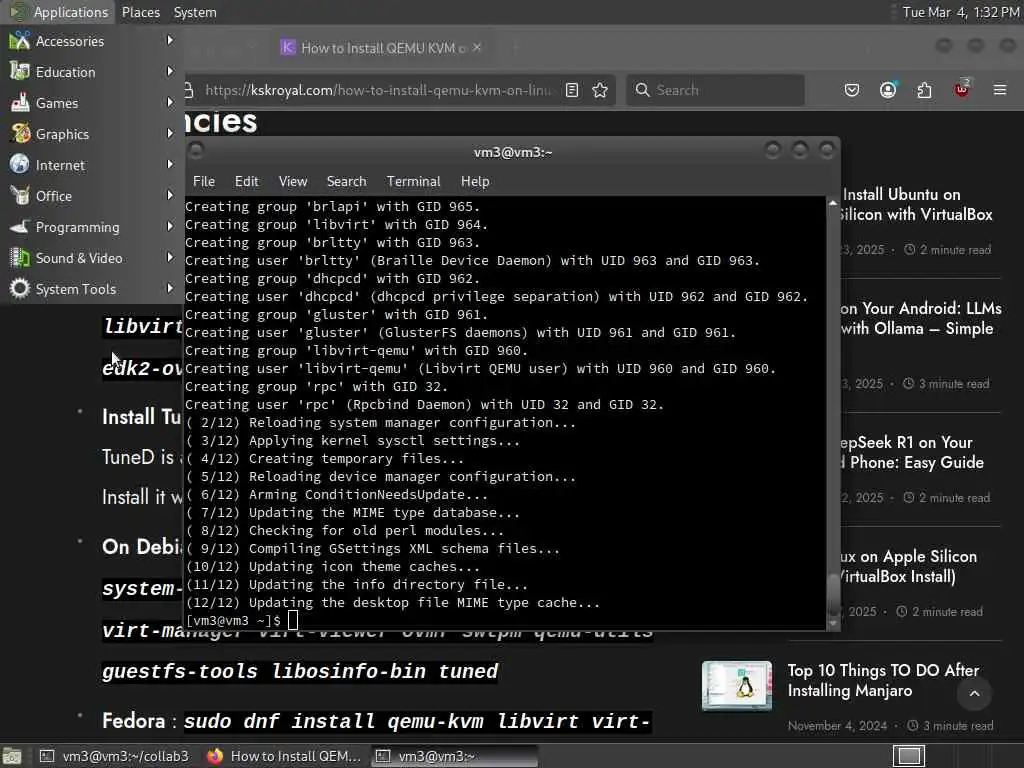Open the terminal File menu
This screenshot has height=768, width=1024.
pyautogui.click(x=204, y=182)
